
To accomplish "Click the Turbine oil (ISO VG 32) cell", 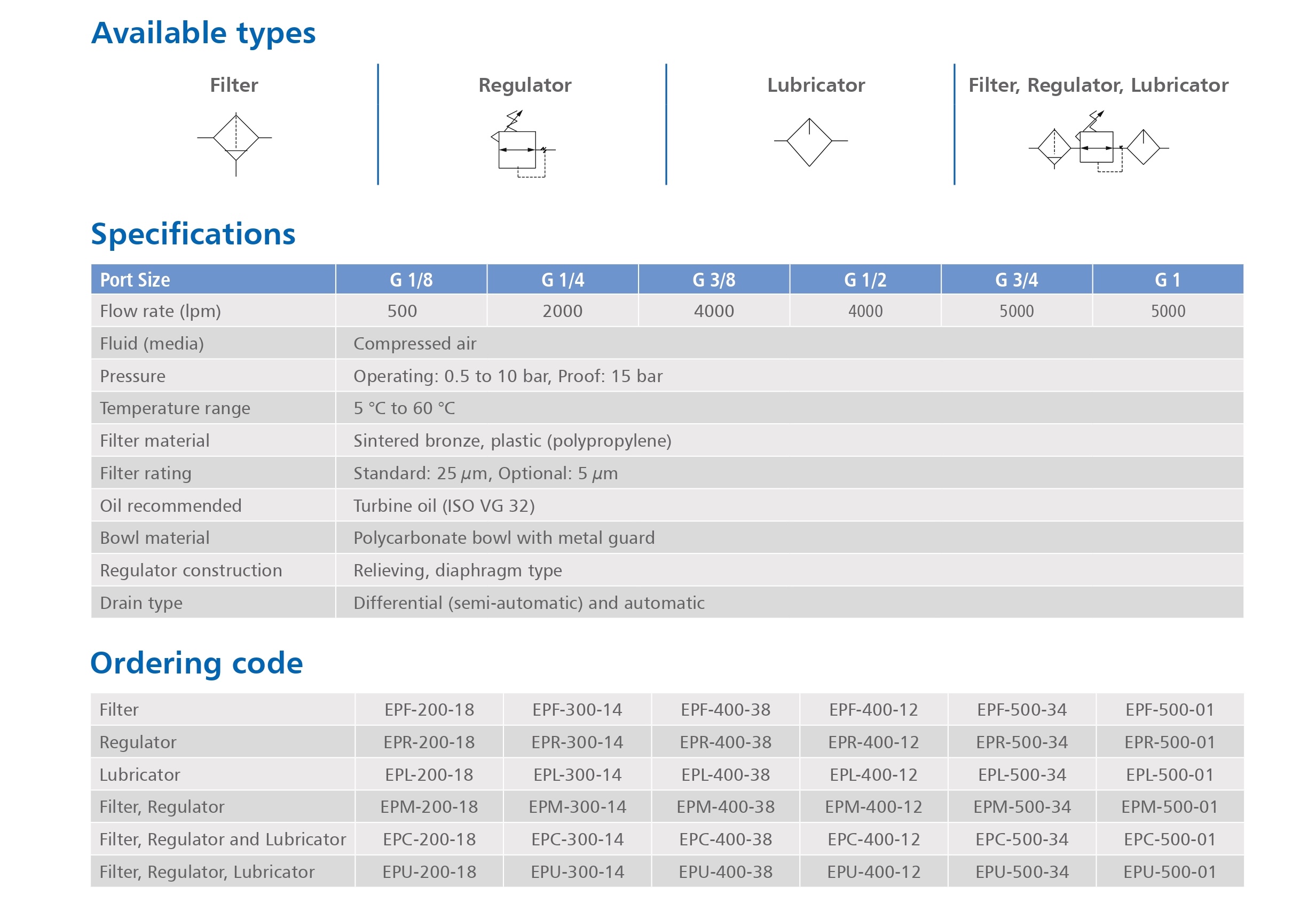I will [x=444, y=505].
